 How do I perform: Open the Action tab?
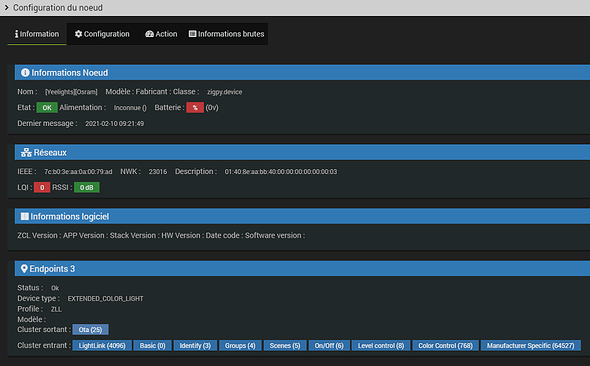(161, 34)
